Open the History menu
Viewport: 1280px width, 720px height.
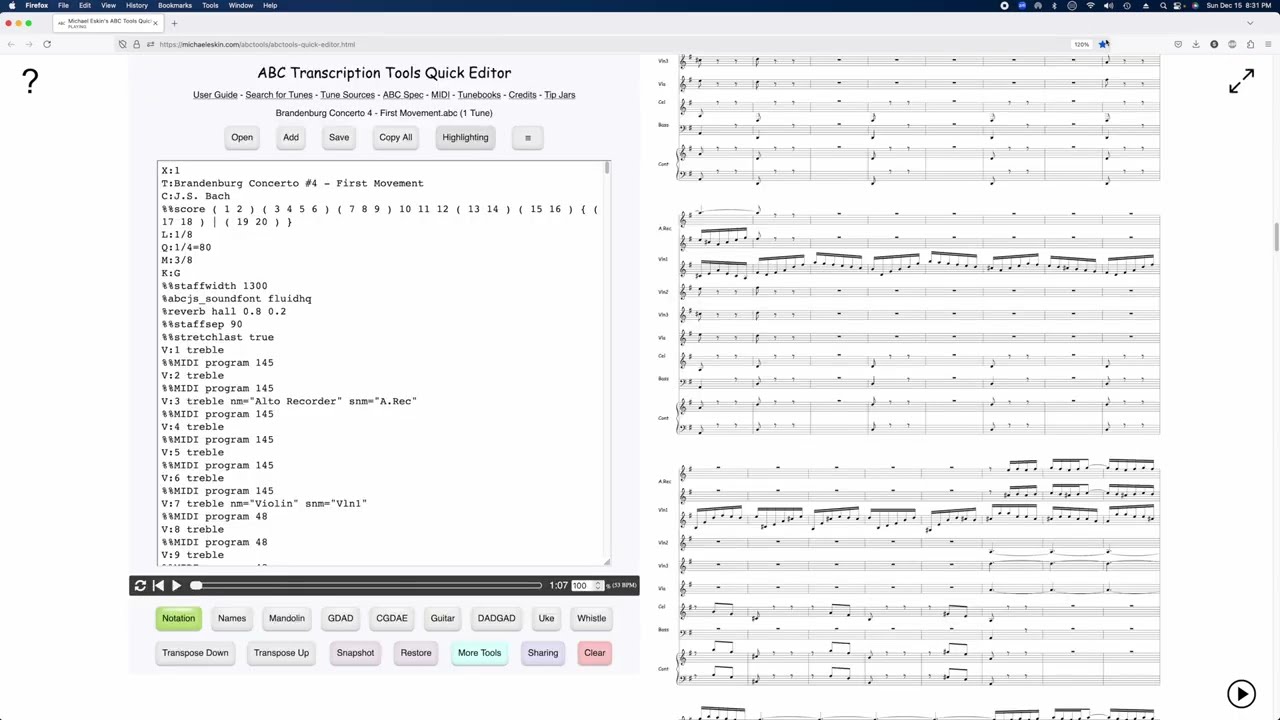pos(137,5)
